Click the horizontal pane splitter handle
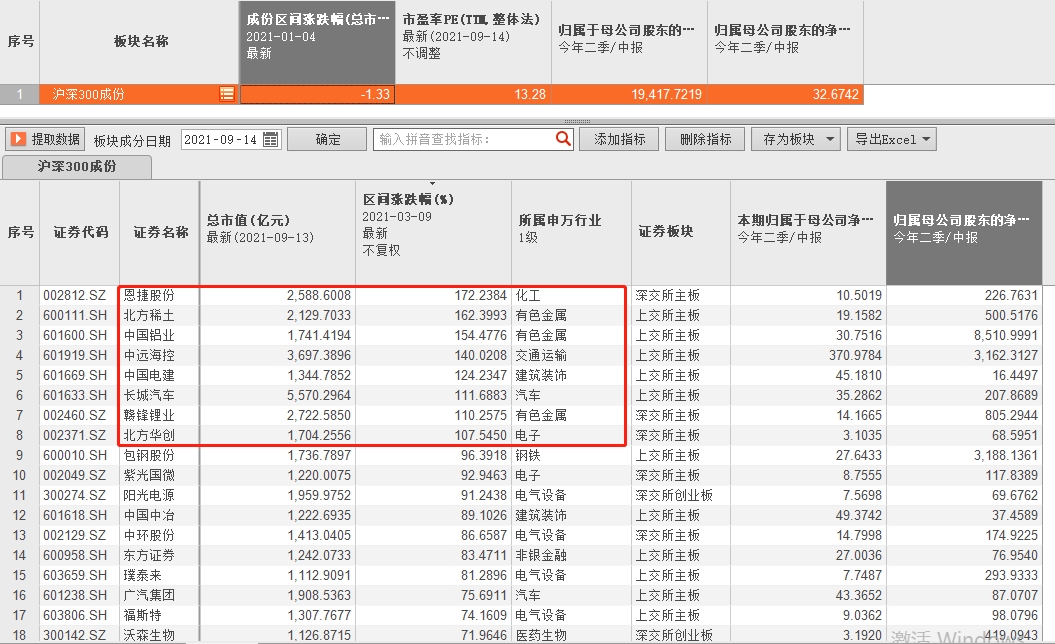Screen dimensions: 1055x644 tap(577, 121)
